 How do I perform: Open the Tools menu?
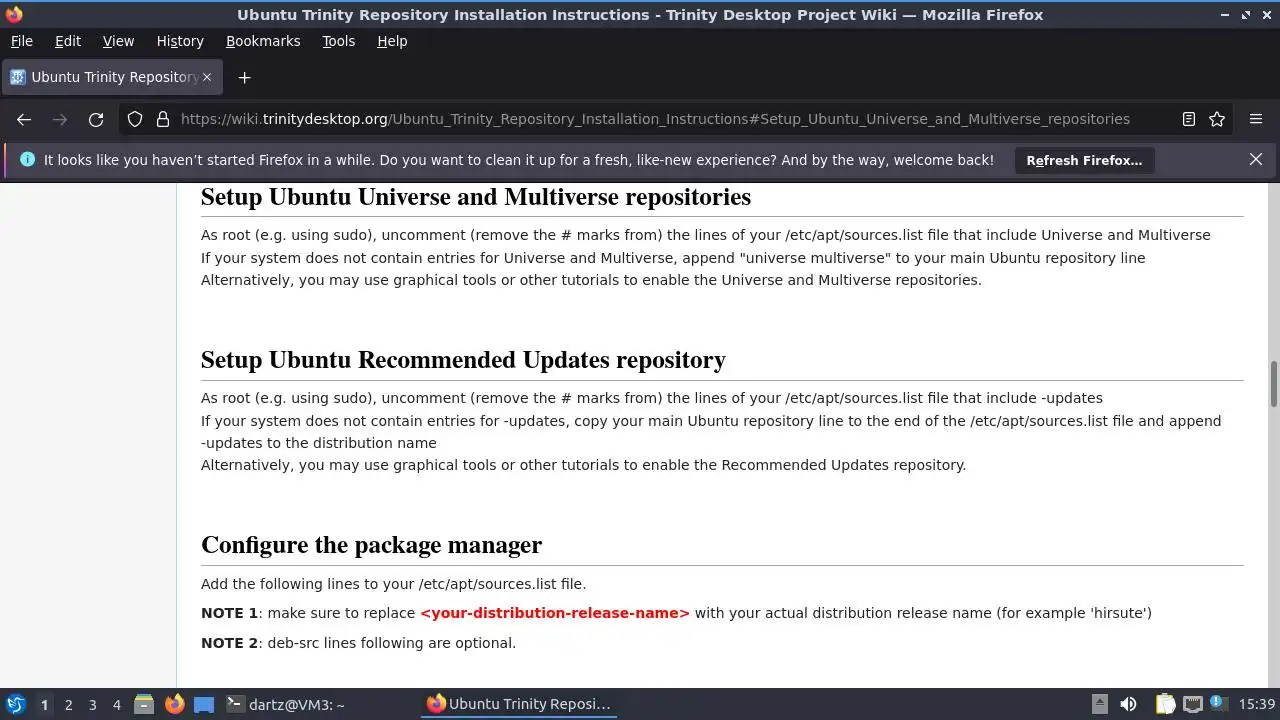click(x=338, y=41)
